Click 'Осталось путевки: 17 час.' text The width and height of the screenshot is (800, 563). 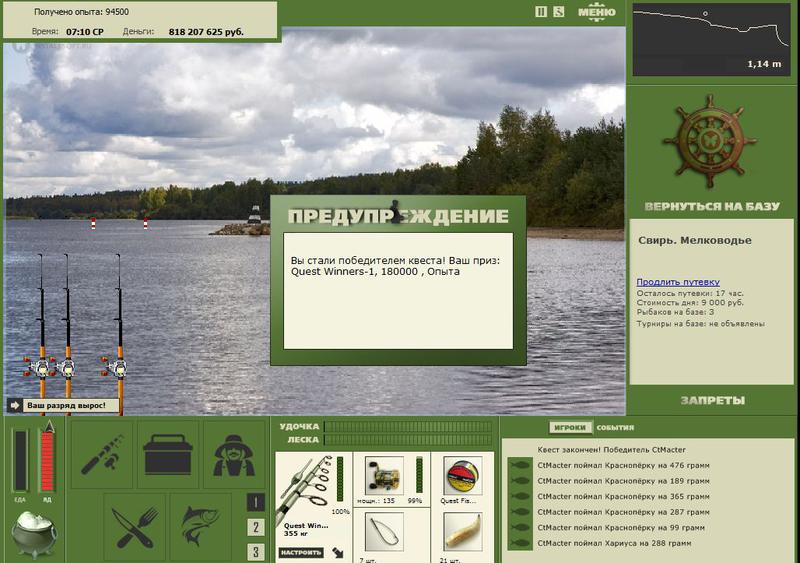click(x=690, y=293)
